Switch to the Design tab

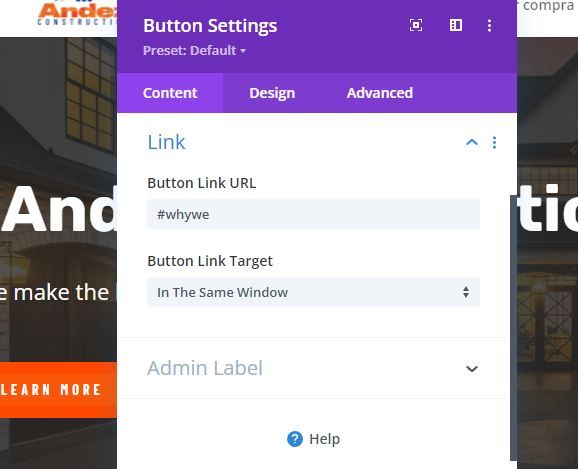click(272, 93)
